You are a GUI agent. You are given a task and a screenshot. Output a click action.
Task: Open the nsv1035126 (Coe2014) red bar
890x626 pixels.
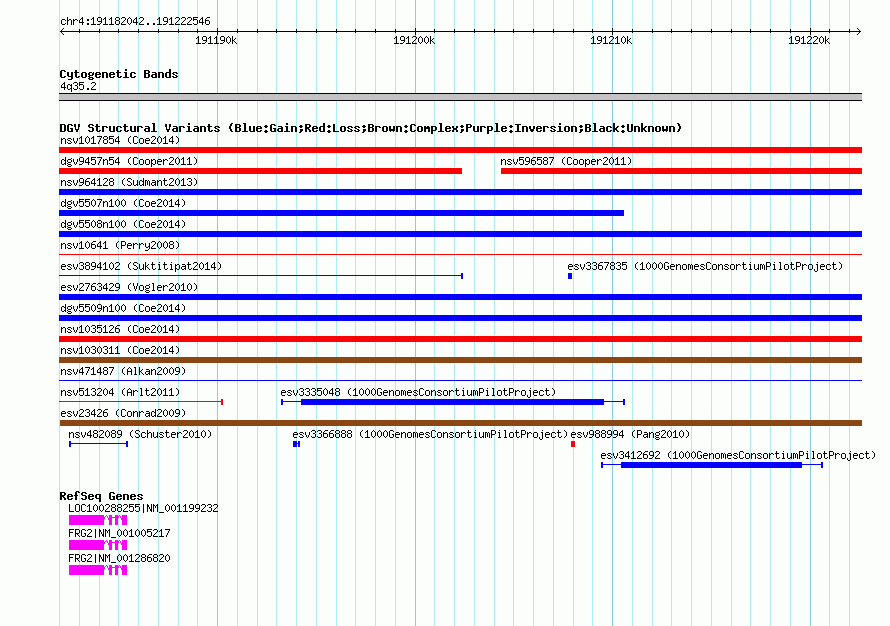click(x=460, y=339)
